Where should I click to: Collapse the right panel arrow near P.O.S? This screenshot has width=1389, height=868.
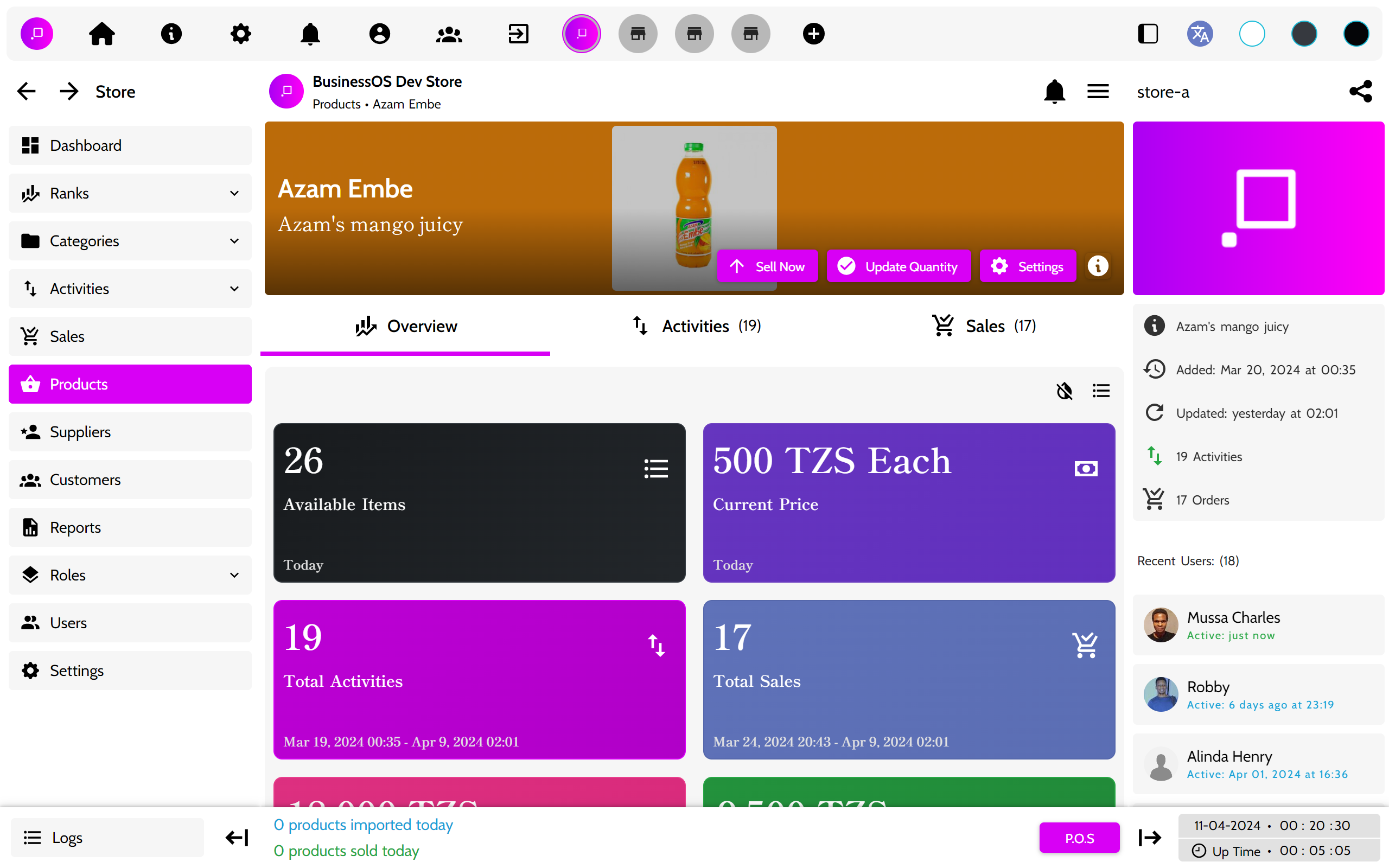(x=1150, y=838)
